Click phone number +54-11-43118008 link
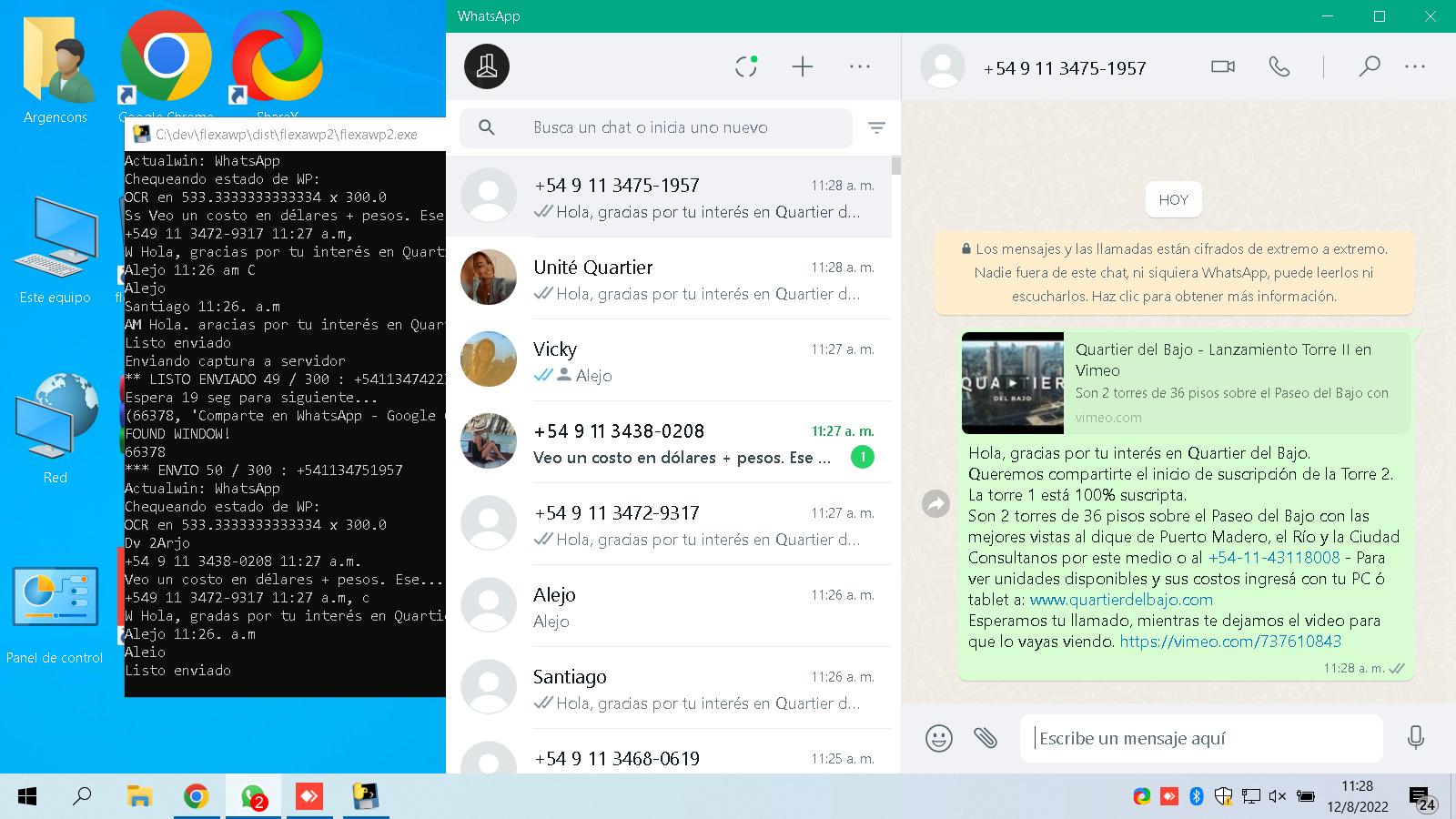 [x=1274, y=558]
